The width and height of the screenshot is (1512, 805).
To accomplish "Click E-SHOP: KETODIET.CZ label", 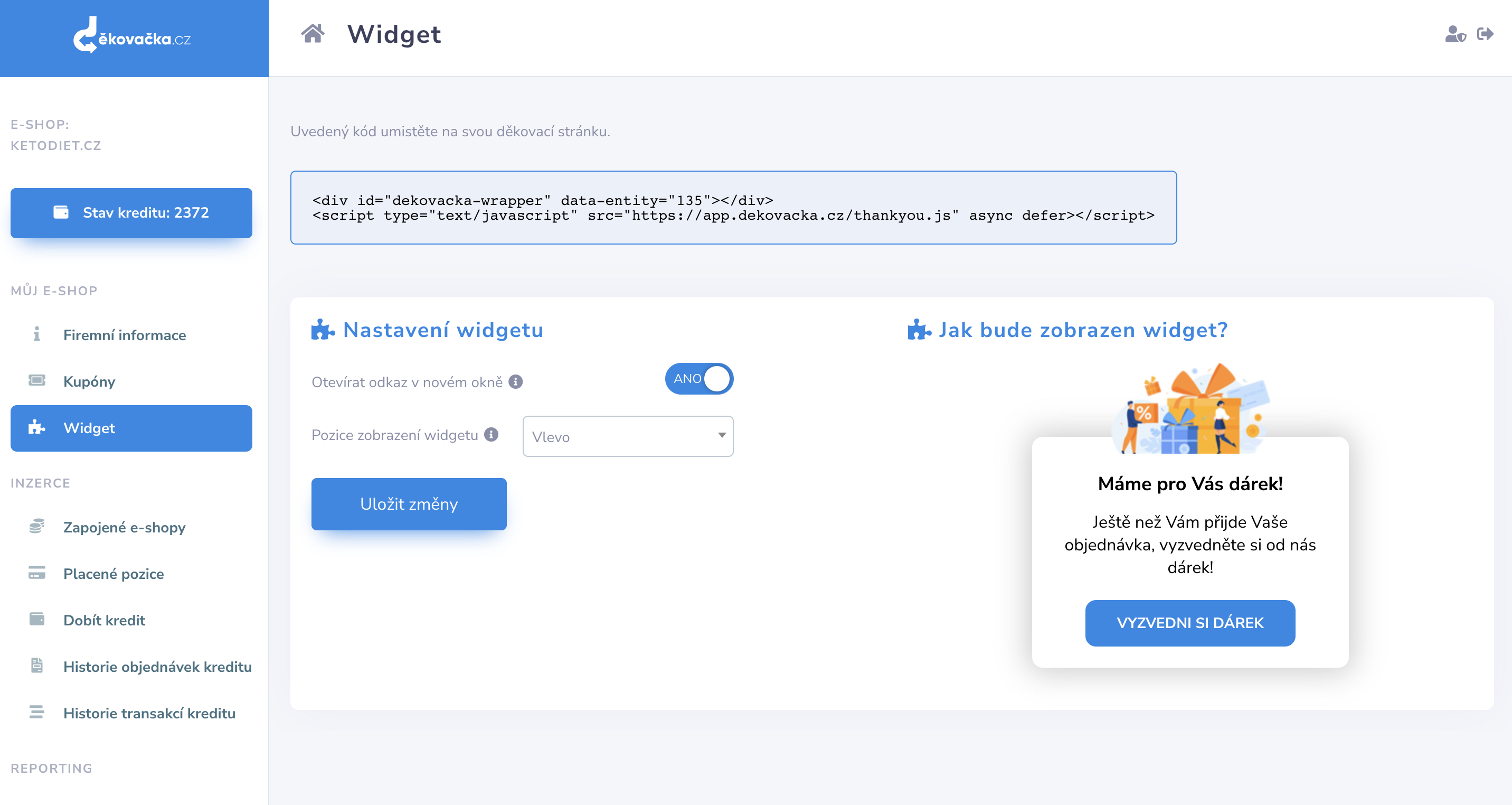I will [56, 135].
